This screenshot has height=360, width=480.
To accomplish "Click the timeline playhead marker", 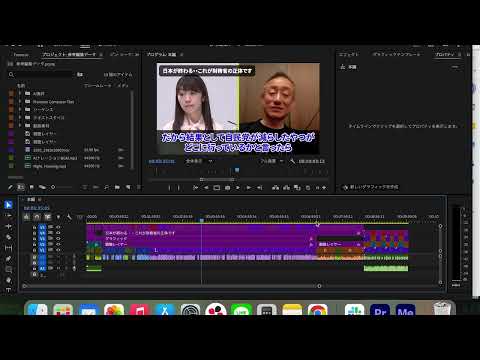I will 201,220.
